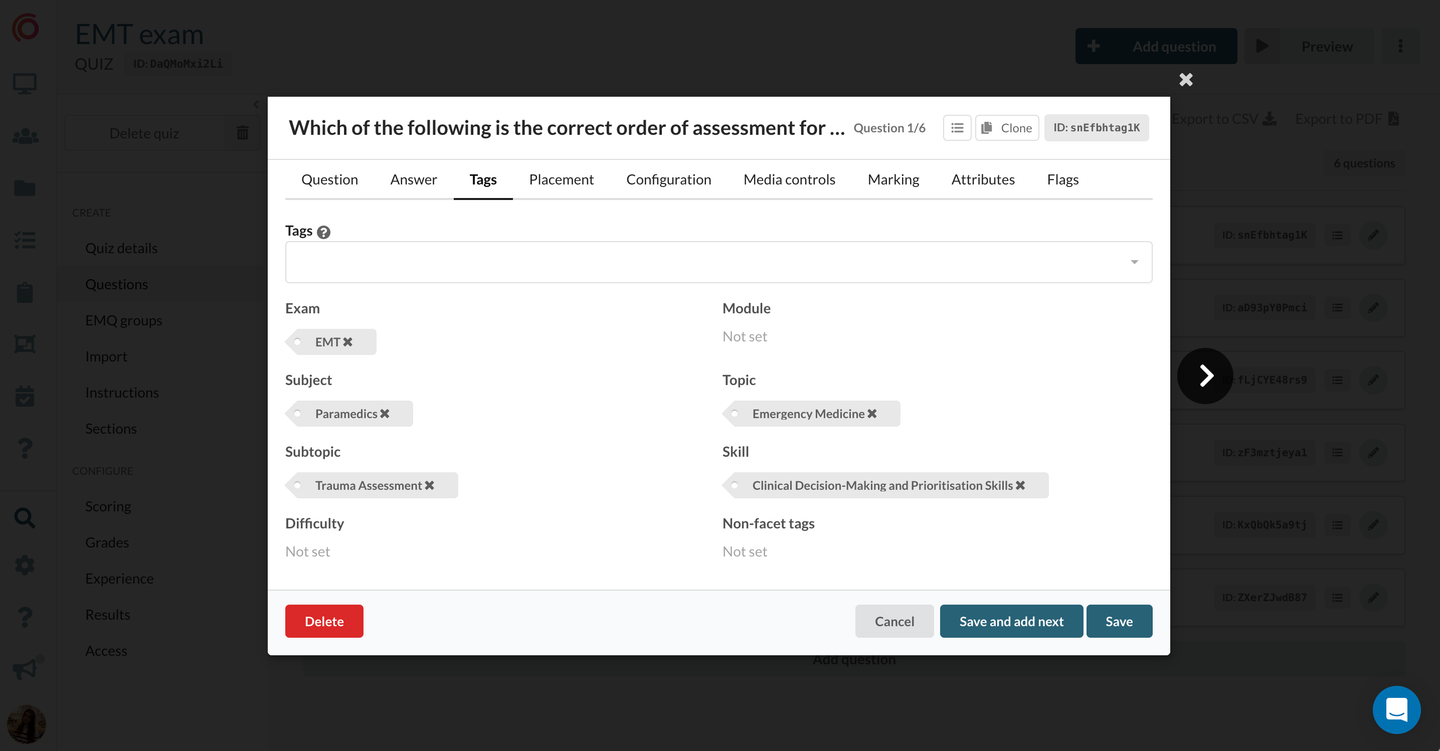Close the question dialog with X

pyautogui.click(x=1186, y=79)
